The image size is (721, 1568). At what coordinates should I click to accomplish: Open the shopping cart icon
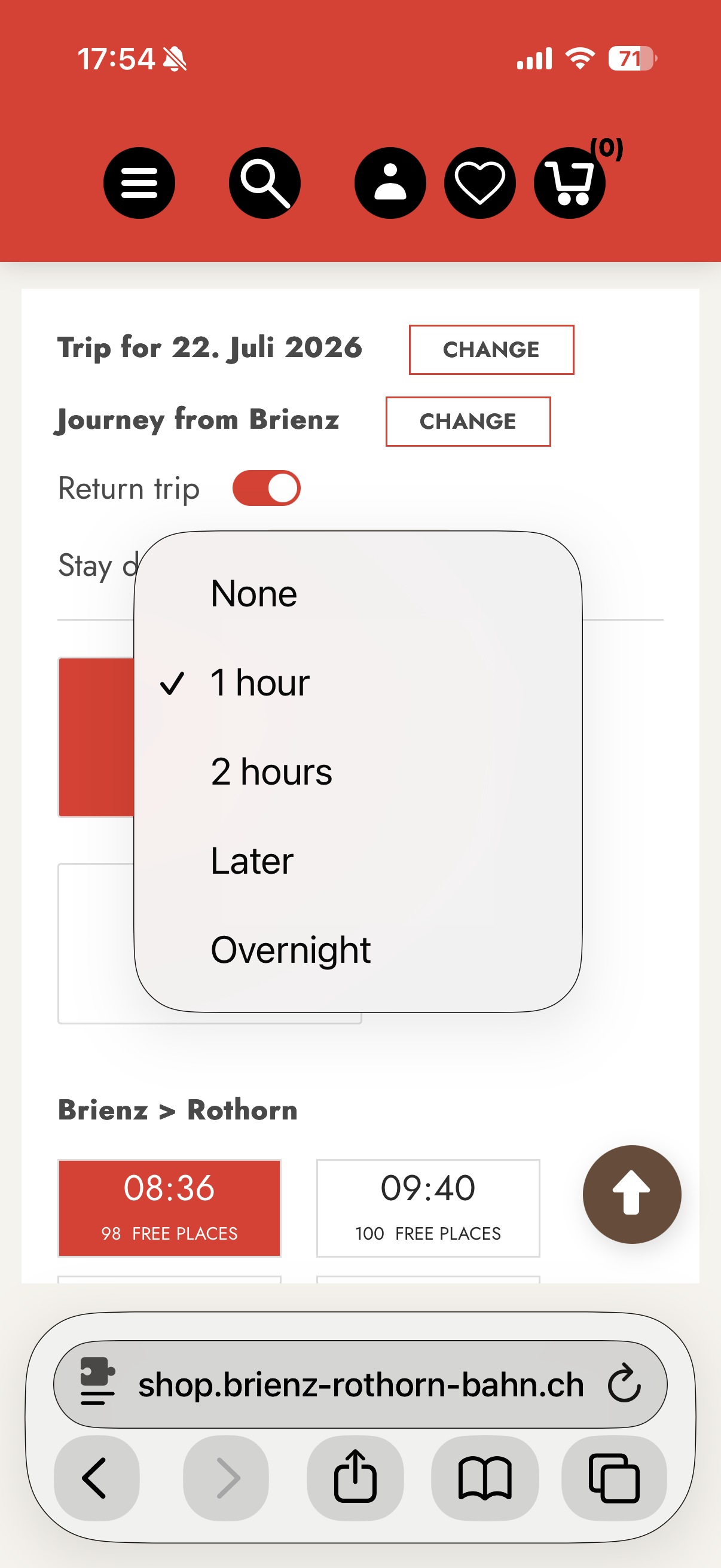570,182
